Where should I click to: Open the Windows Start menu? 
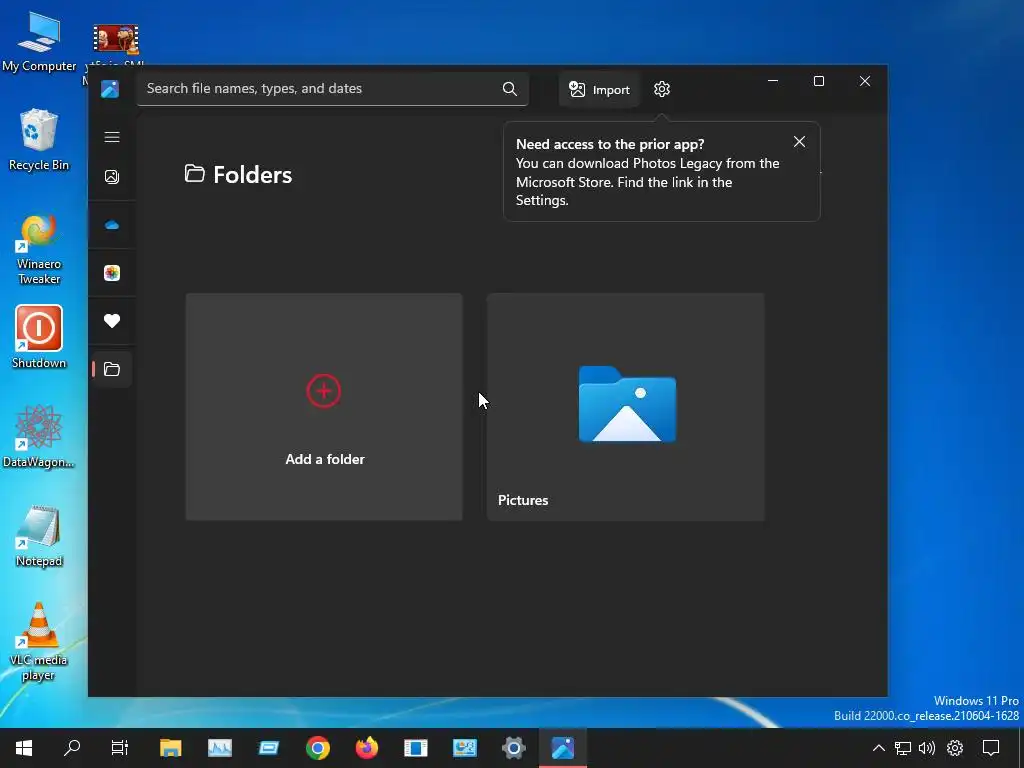(x=24, y=748)
